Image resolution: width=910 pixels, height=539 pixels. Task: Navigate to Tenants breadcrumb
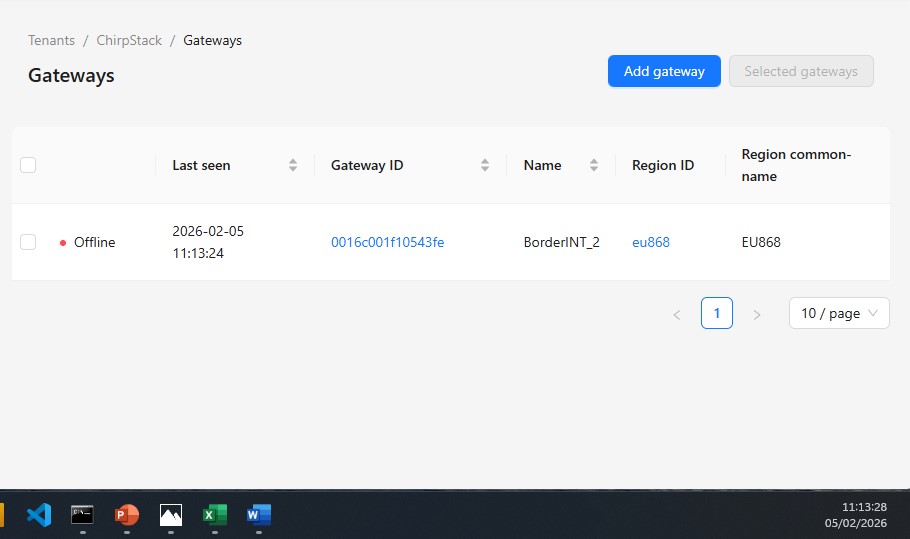pos(51,41)
